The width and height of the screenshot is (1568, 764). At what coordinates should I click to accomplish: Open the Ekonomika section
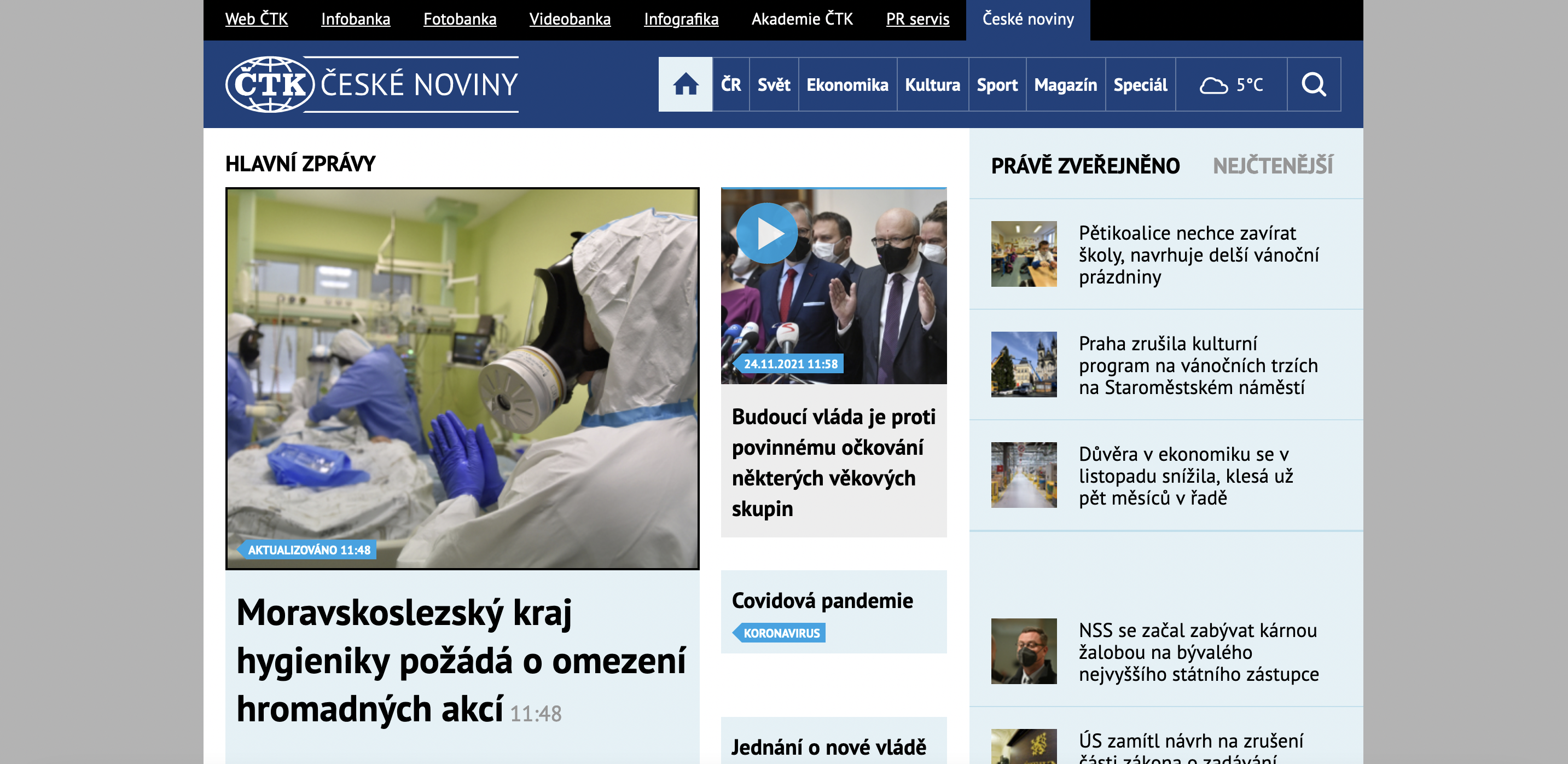pyautogui.click(x=847, y=85)
